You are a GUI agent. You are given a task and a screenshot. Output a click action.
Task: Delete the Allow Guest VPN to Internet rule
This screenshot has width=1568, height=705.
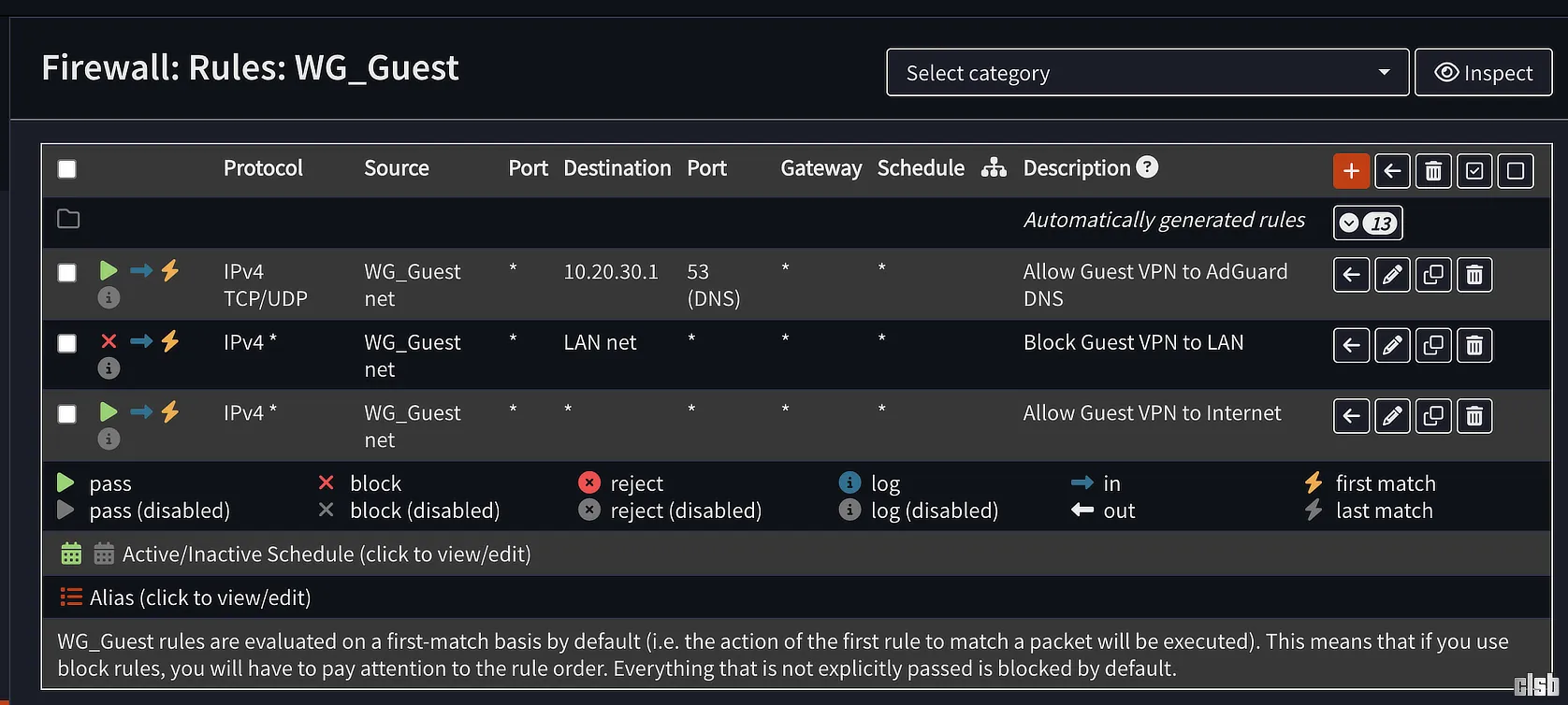click(1474, 416)
